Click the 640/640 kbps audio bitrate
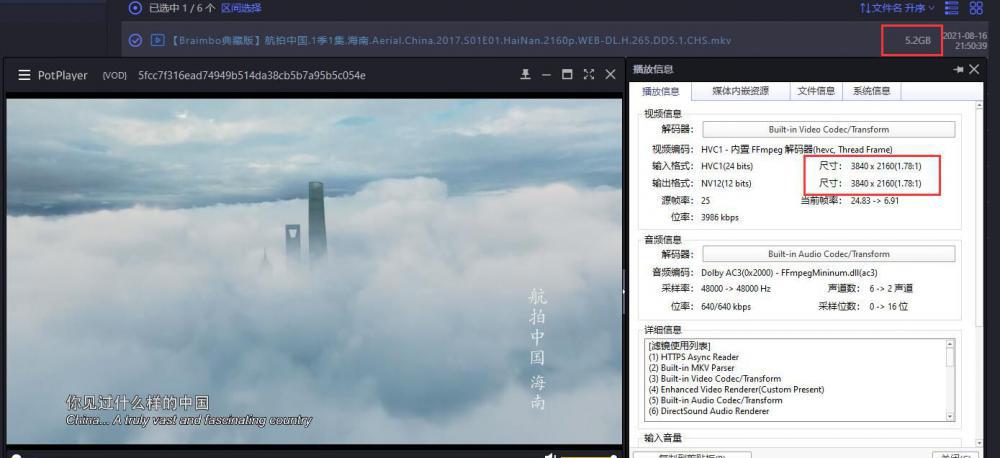 coord(726,307)
